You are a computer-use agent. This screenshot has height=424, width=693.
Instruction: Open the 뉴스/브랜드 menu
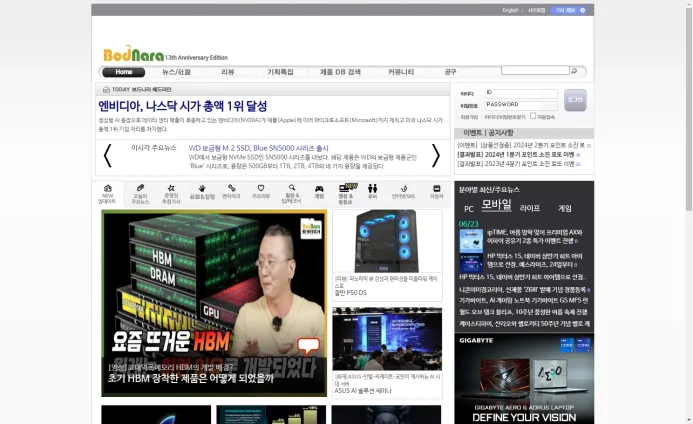tap(176, 72)
